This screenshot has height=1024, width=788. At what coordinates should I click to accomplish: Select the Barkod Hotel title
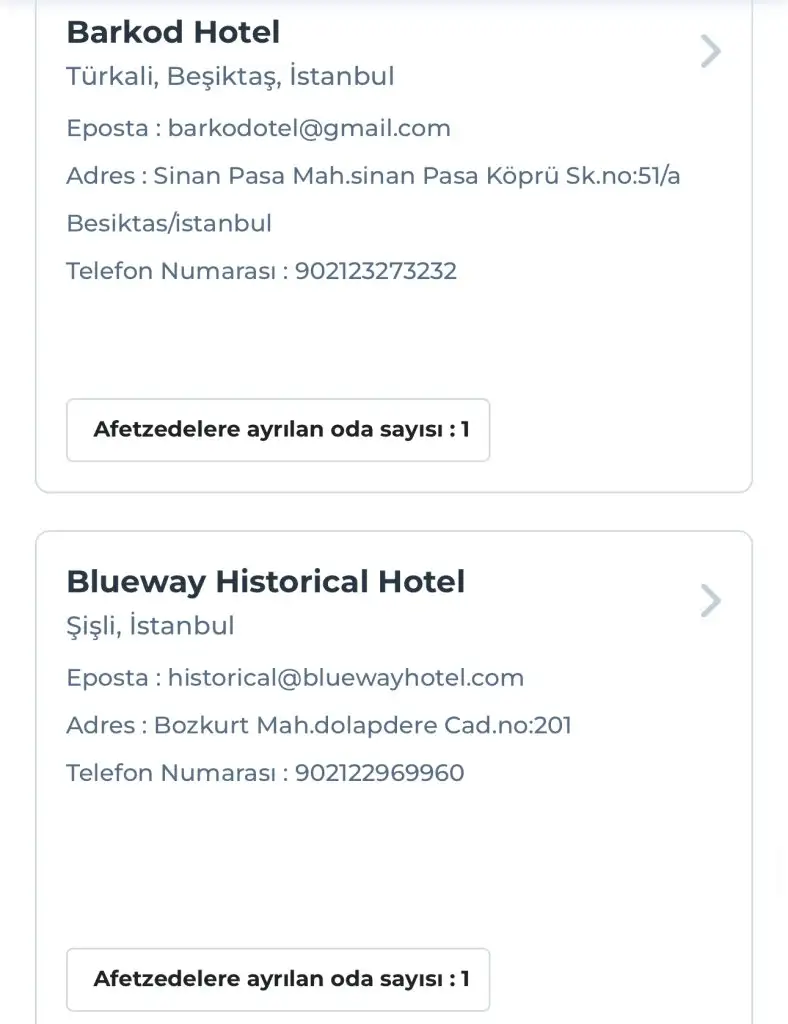(173, 32)
